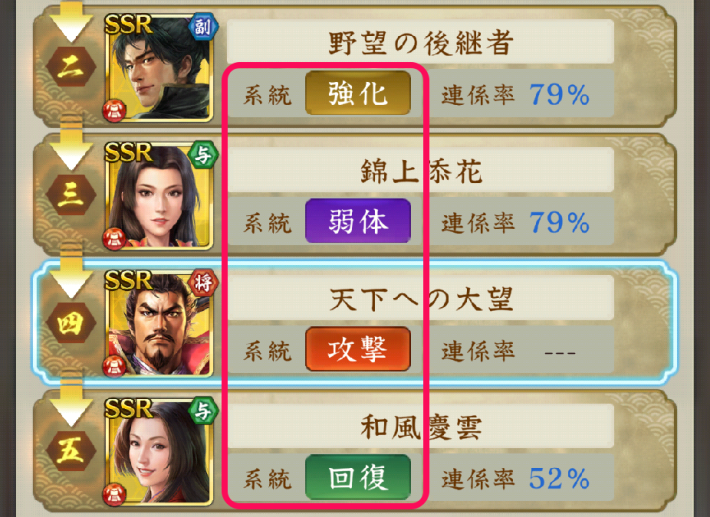Open the SSR lady portrait in slot 三
Viewport: 710px width, 517px height.
tap(159, 196)
